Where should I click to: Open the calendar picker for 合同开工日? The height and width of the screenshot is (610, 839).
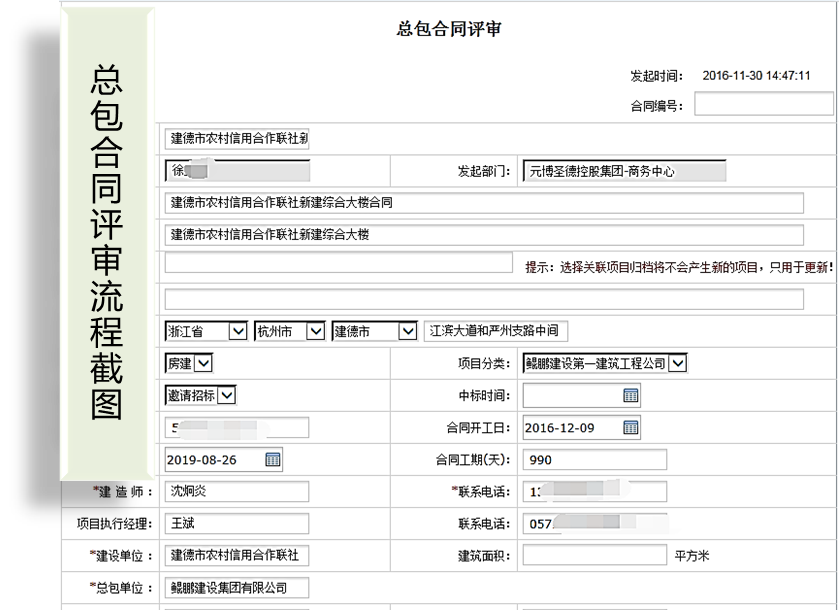(630, 428)
